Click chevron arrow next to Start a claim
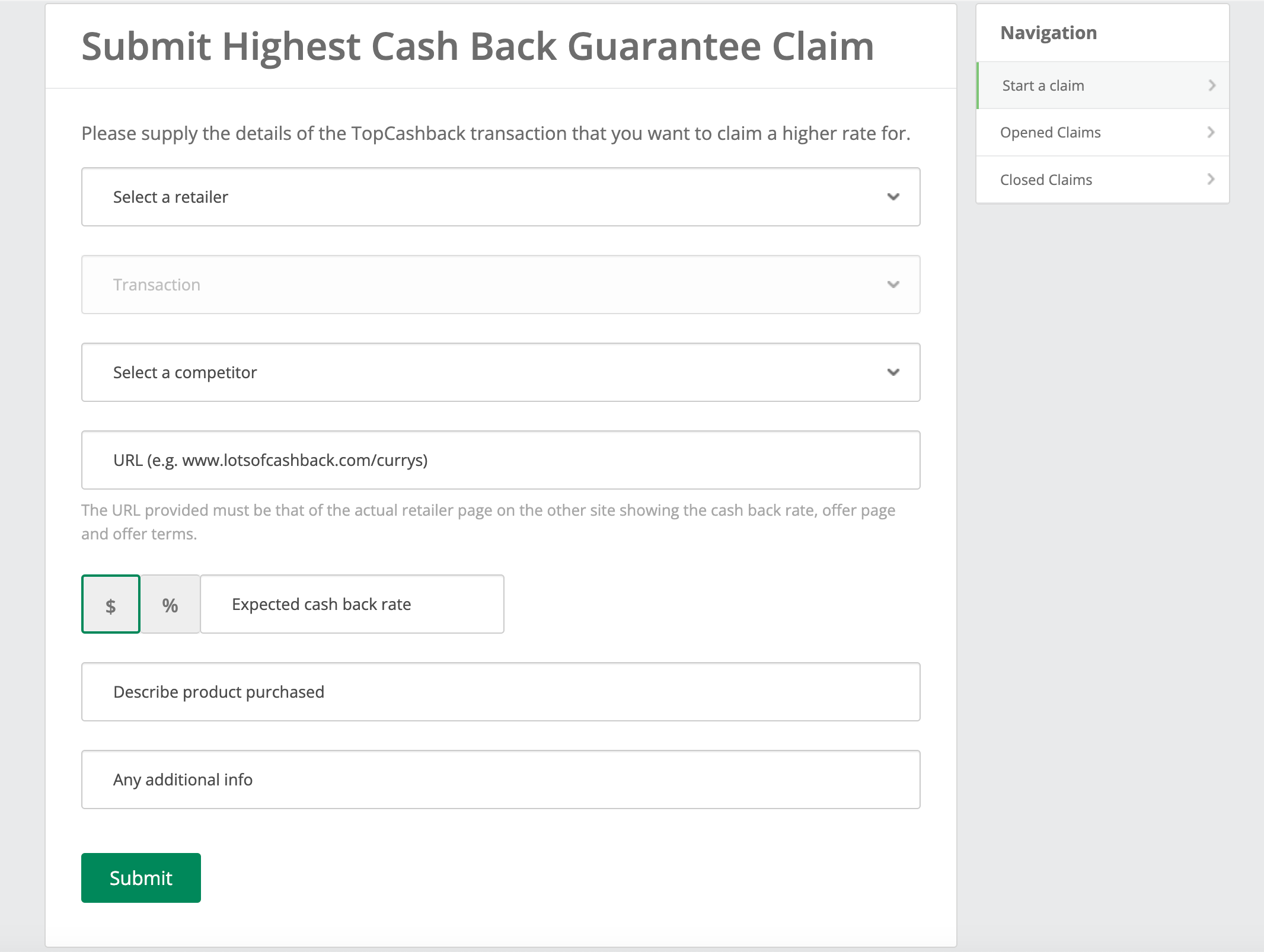 coord(1211,85)
